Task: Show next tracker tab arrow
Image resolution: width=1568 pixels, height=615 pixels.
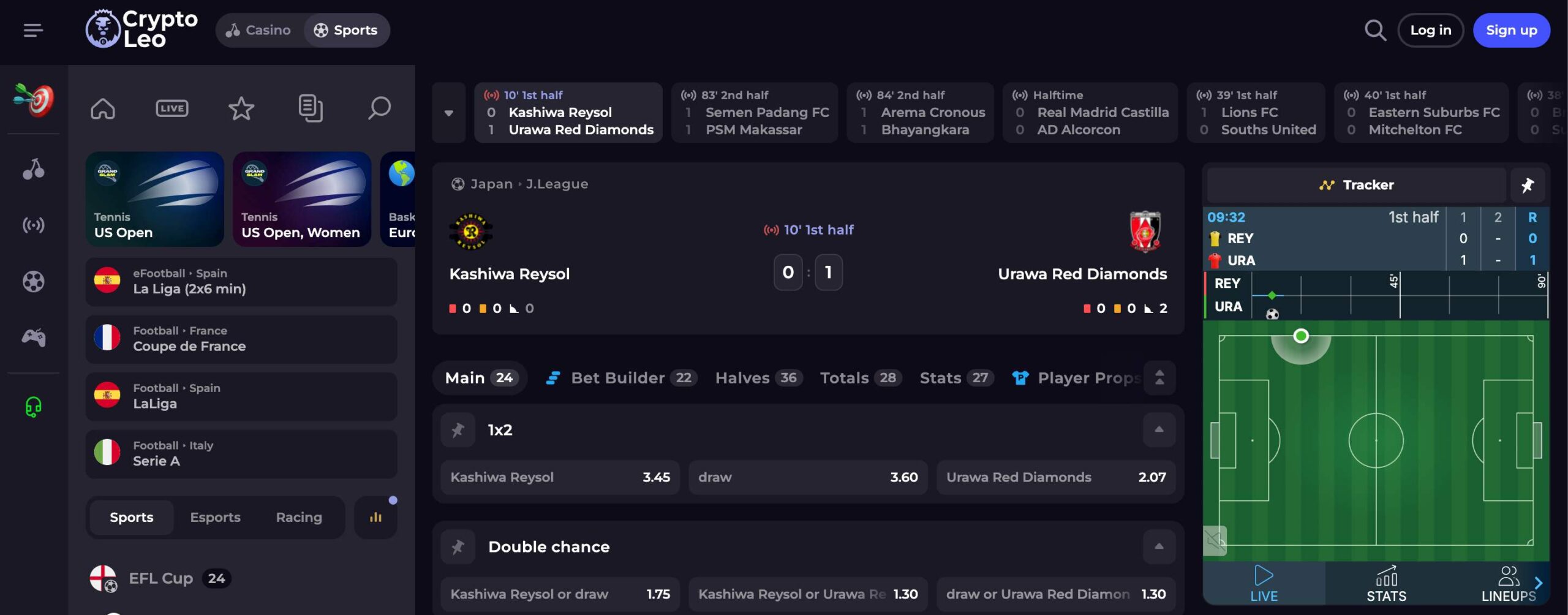Action: pos(1538,583)
